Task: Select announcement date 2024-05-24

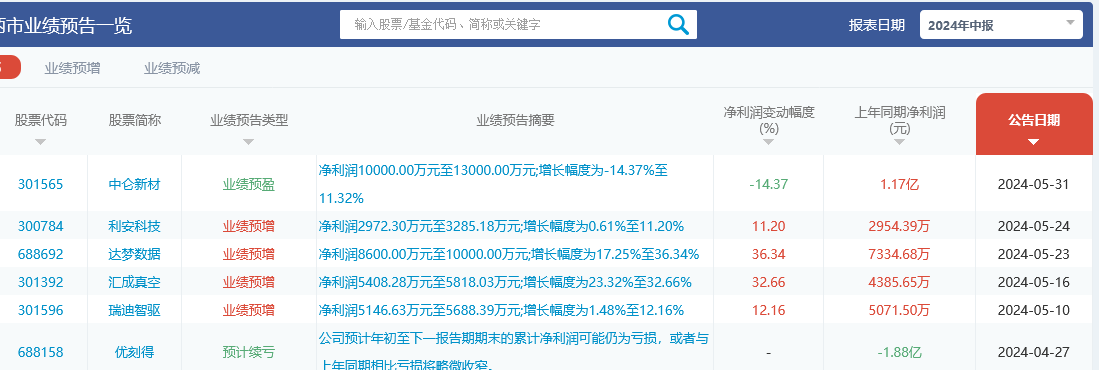Action: pyautogui.click(x=1034, y=226)
